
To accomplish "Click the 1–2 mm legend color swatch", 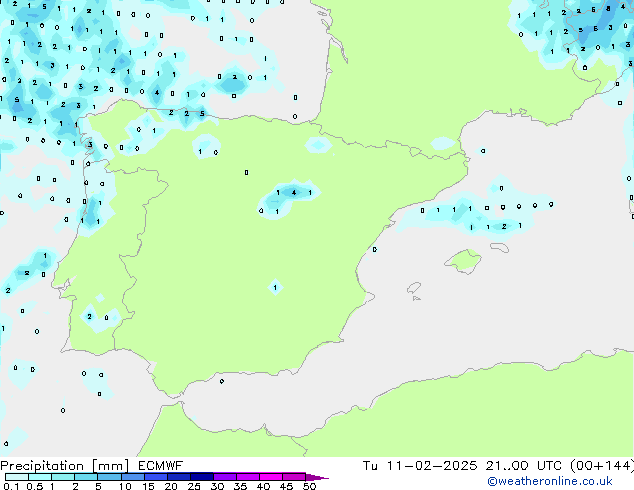I will click(63, 477).
